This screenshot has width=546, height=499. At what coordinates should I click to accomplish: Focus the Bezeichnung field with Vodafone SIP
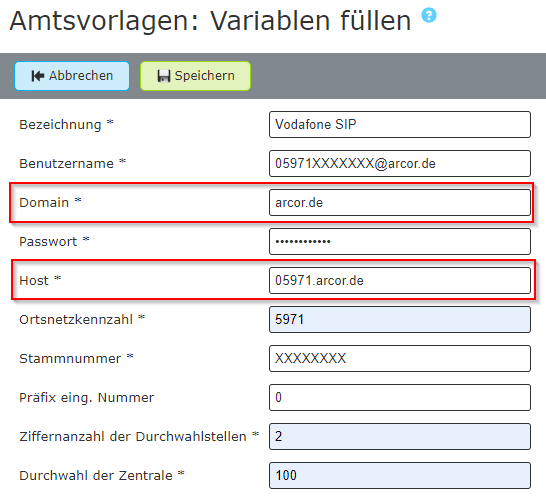400,124
